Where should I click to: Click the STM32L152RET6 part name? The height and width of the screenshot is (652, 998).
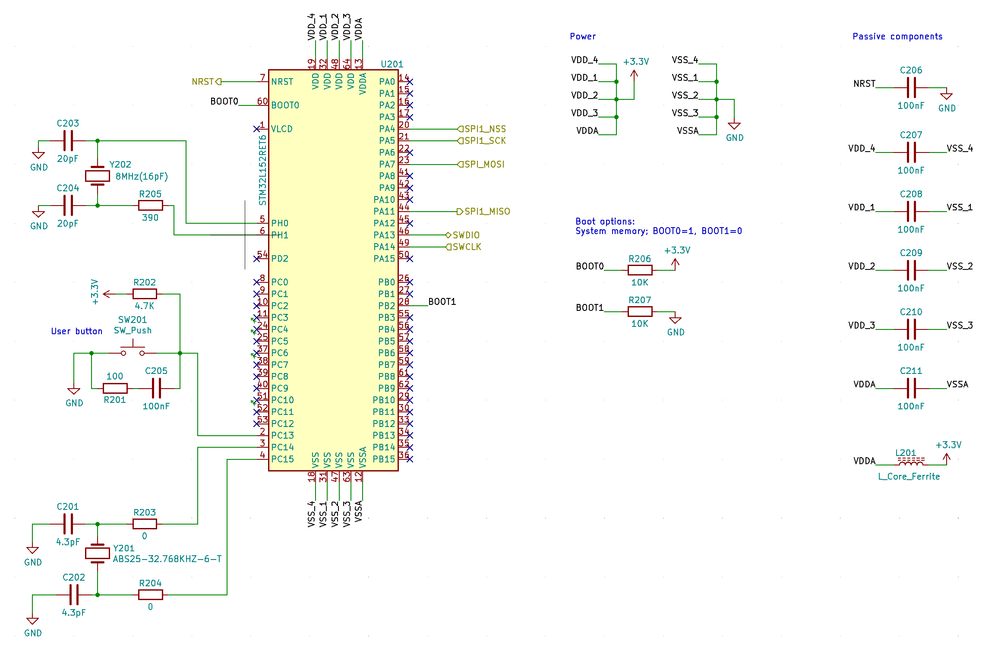point(262,169)
